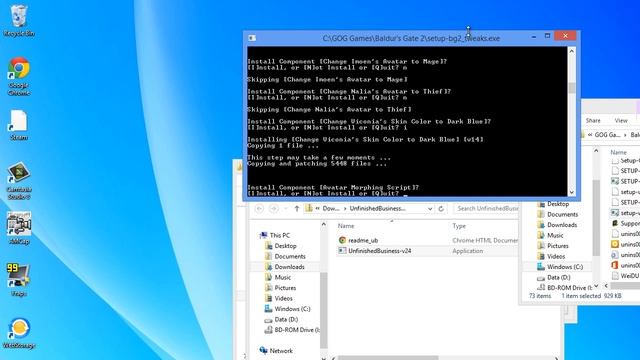Click the UnfinishedBusiness... breadcrumb segment
The height and width of the screenshot is (360, 640).
(x=378, y=209)
